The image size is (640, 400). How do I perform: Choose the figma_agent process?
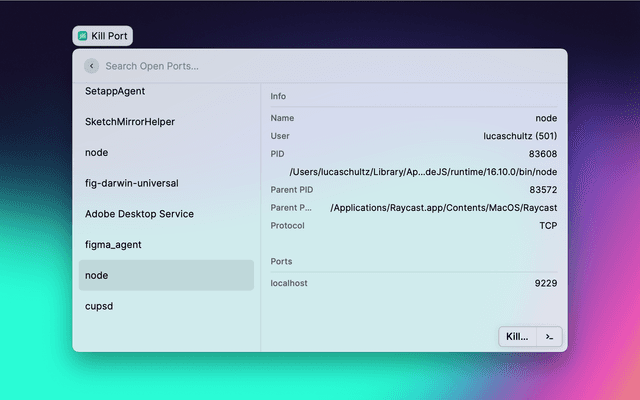coord(166,245)
